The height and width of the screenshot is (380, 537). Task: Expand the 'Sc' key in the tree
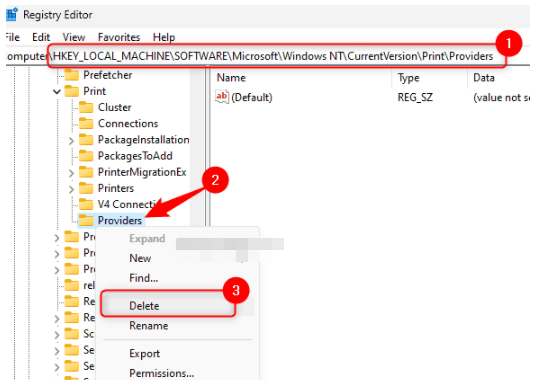tap(57, 334)
